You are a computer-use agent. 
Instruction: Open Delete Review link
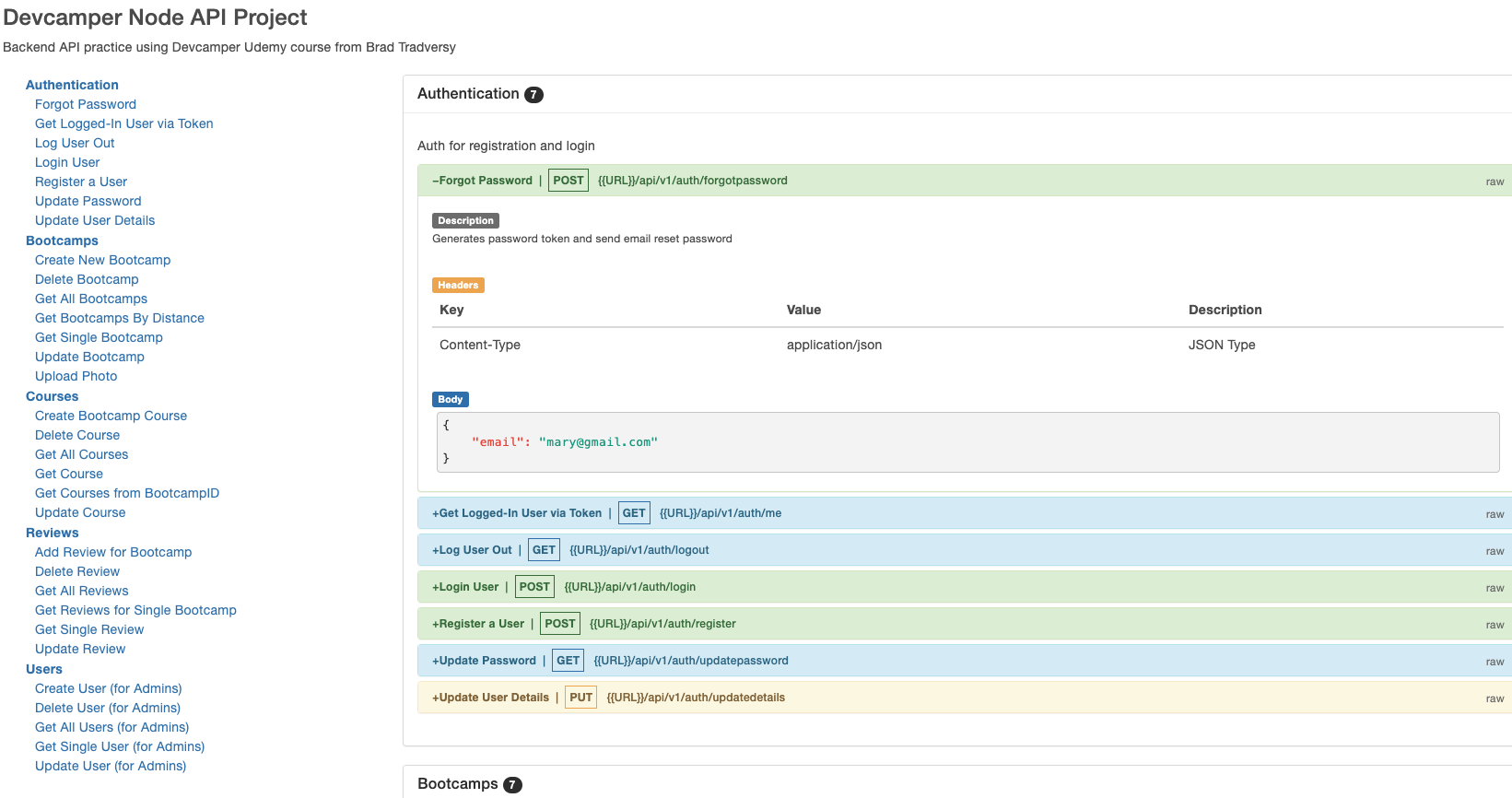tap(77, 571)
